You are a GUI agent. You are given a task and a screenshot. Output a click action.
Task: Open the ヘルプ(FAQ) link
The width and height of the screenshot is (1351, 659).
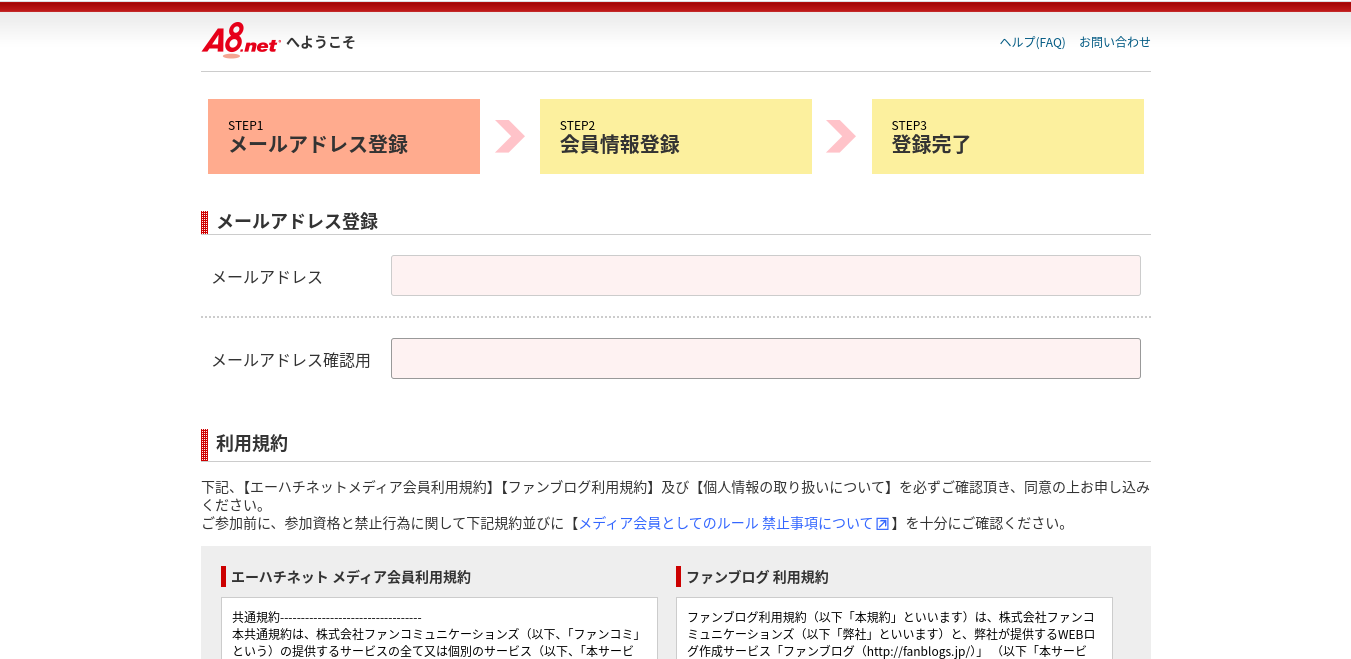tap(1032, 42)
